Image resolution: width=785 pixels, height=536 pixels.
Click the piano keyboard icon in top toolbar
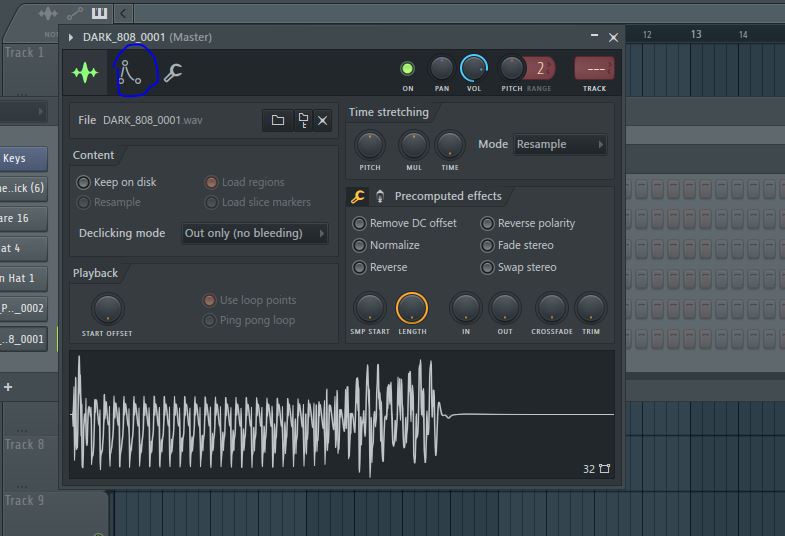click(x=99, y=13)
